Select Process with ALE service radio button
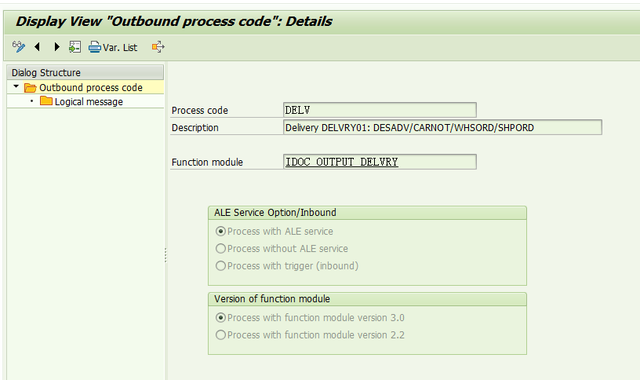The image size is (640, 380). (220, 231)
